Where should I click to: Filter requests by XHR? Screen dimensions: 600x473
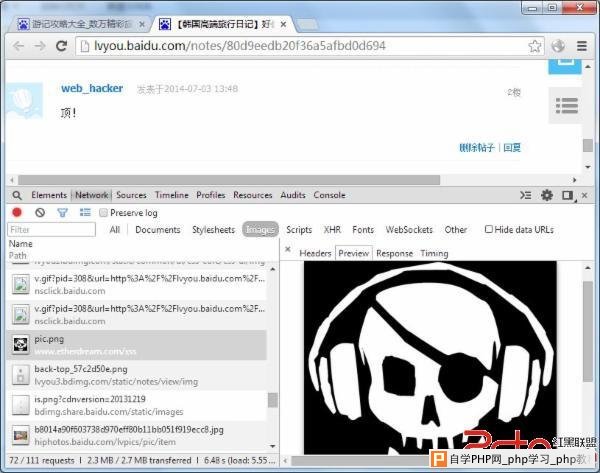point(332,230)
